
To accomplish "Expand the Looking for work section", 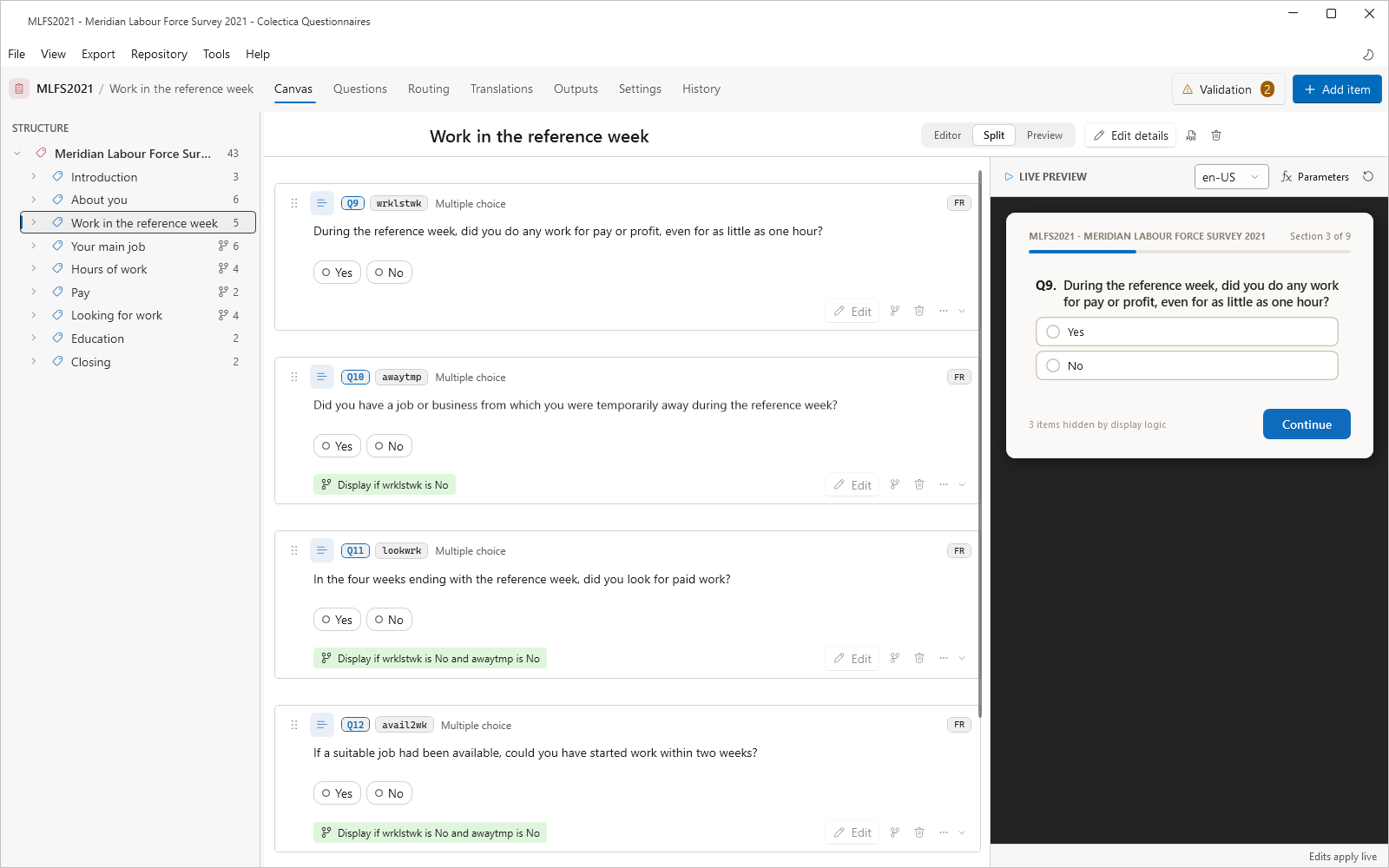I will (x=34, y=315).
